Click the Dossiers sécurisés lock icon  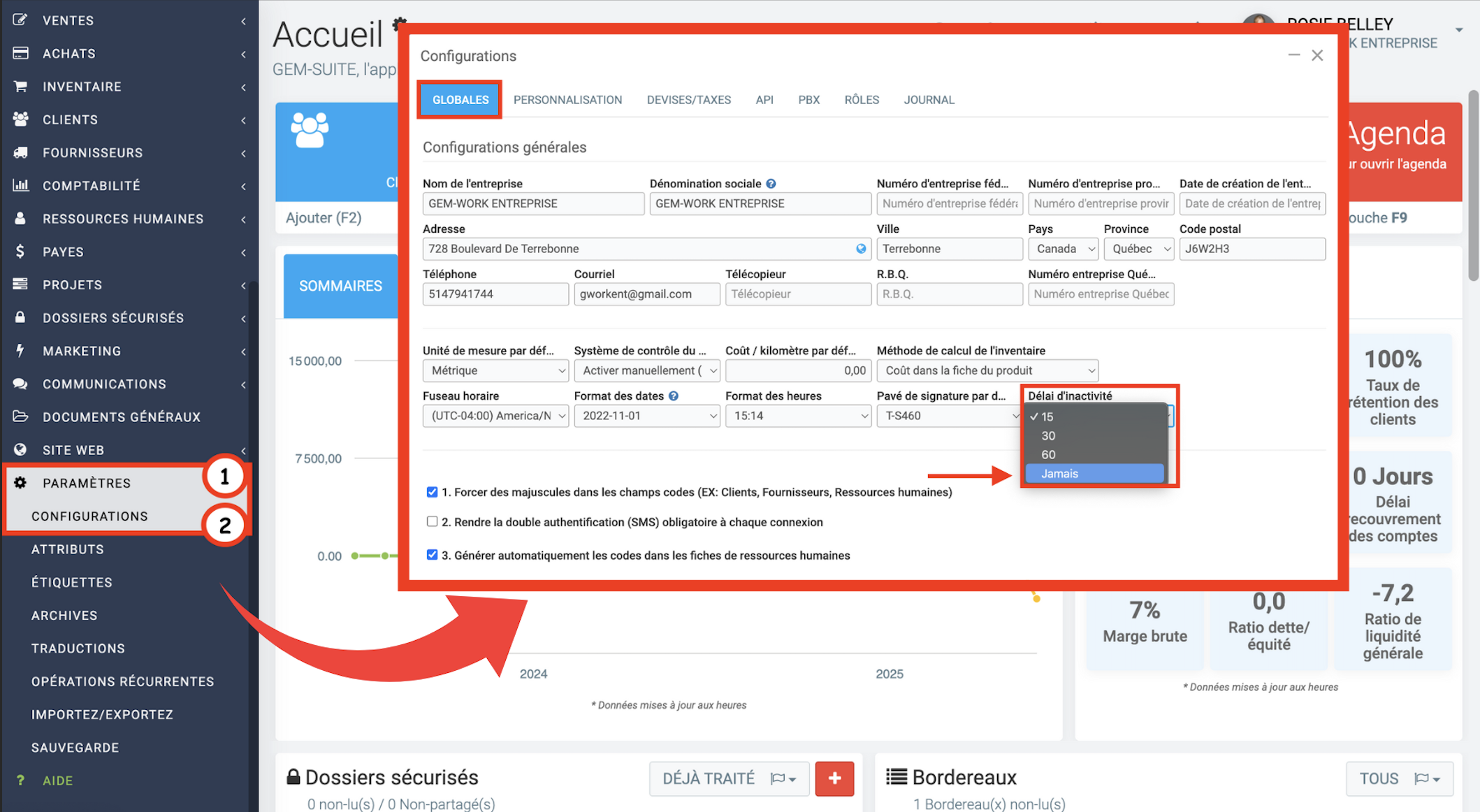(20, 317)
